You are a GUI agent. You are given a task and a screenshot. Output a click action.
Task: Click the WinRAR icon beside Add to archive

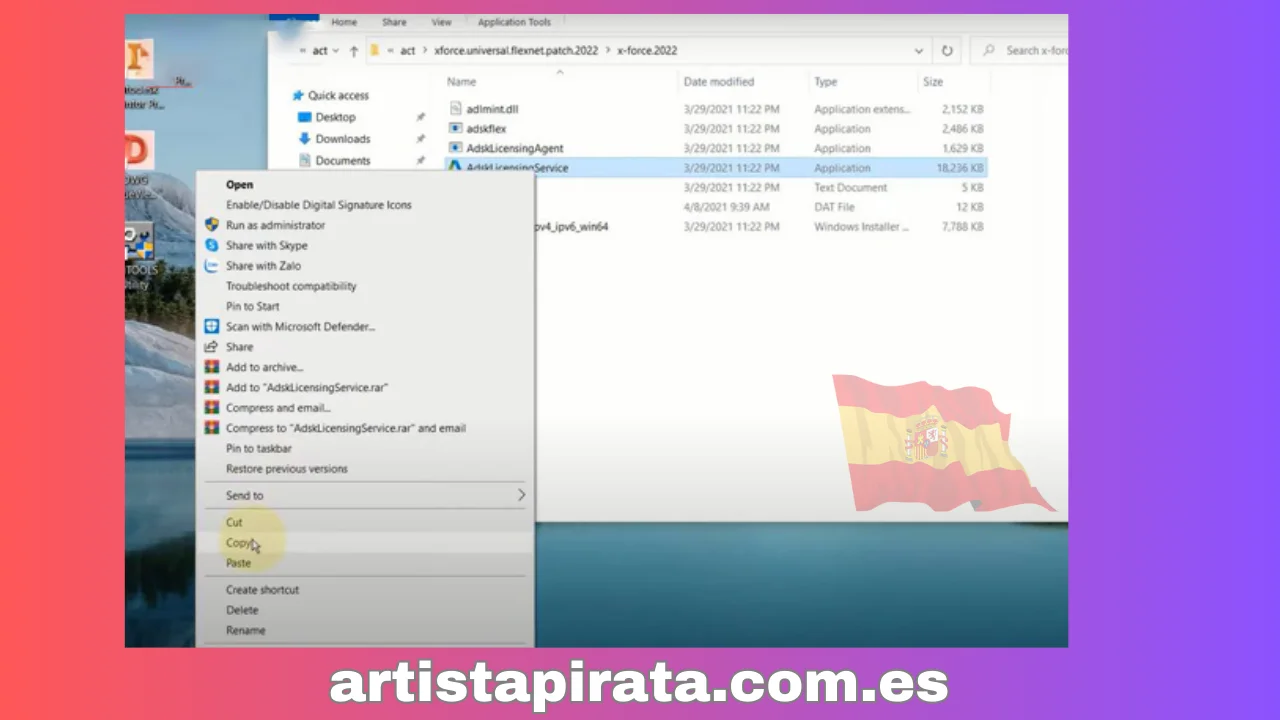[x=211, y=367]
